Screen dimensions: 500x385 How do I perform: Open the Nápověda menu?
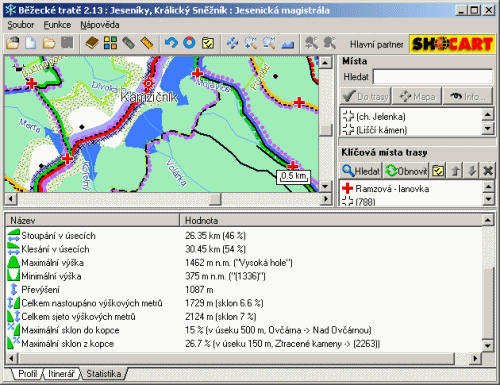pos(100,25)
